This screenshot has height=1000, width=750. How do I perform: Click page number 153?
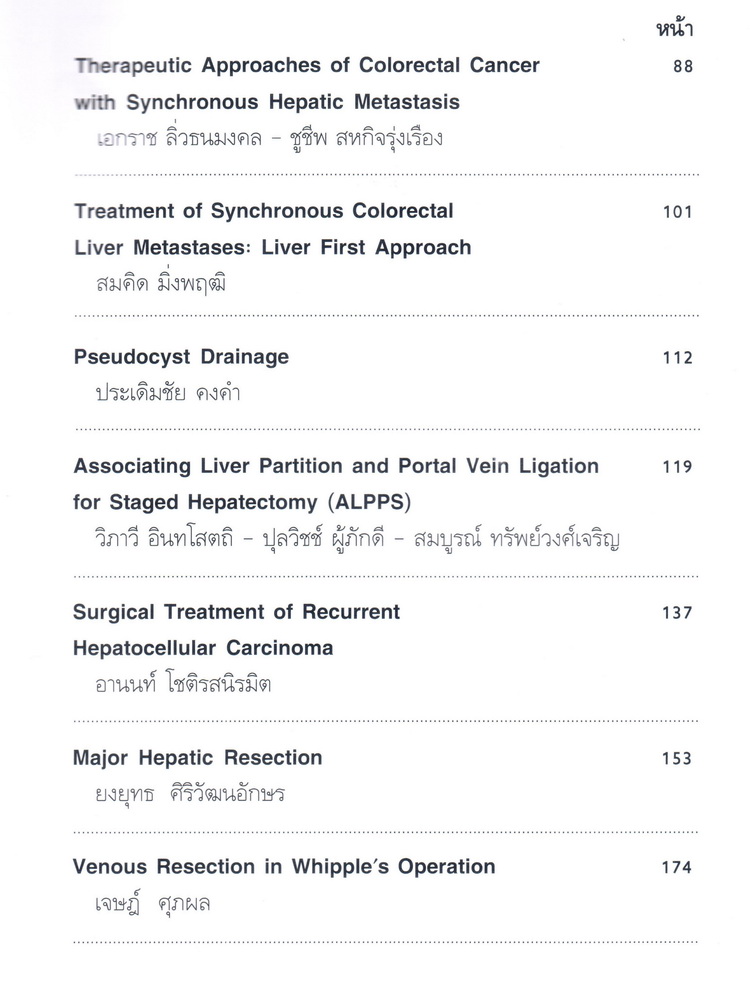click(677, 758)
